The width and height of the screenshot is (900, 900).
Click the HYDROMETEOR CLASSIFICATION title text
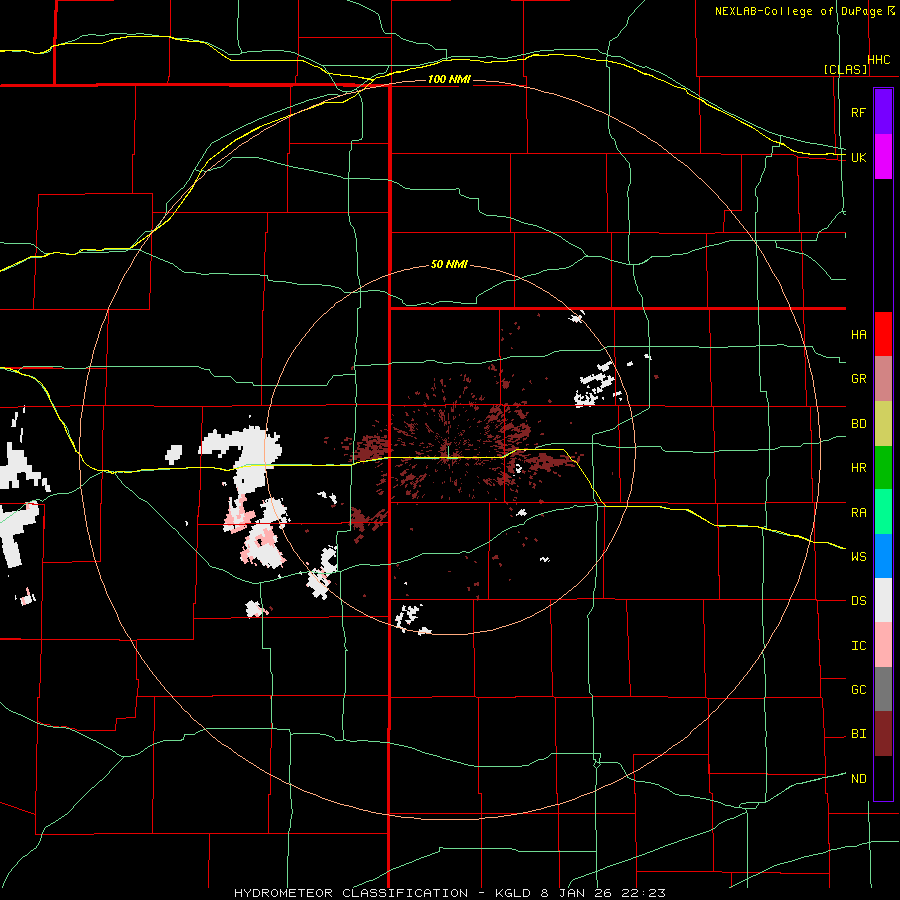click(x=351, y=893)
